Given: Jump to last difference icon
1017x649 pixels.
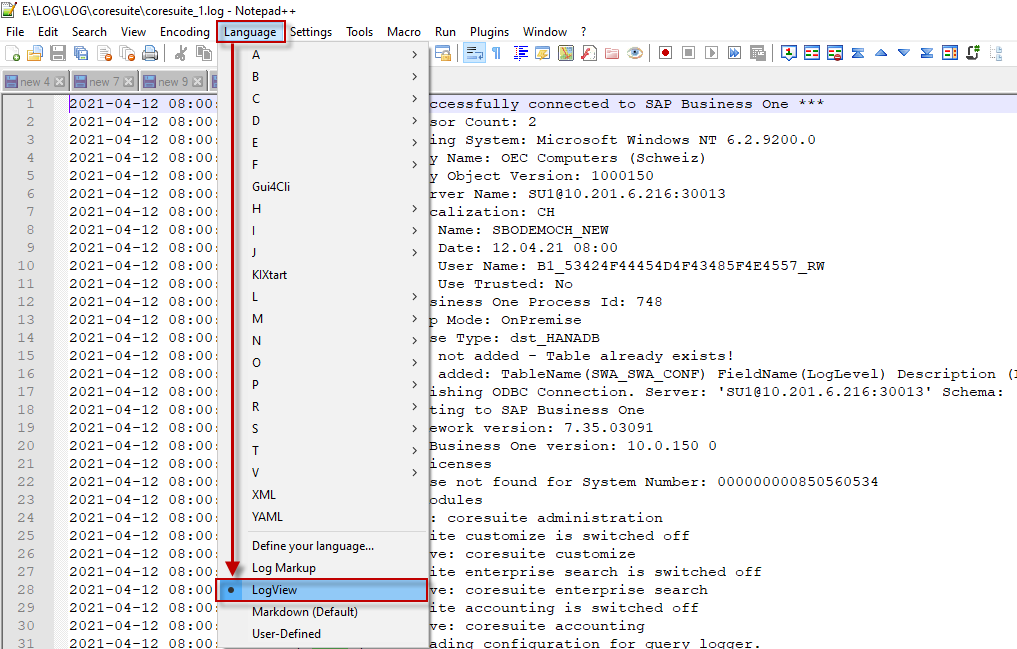Looking at the screenshot, I should (927, 53).
